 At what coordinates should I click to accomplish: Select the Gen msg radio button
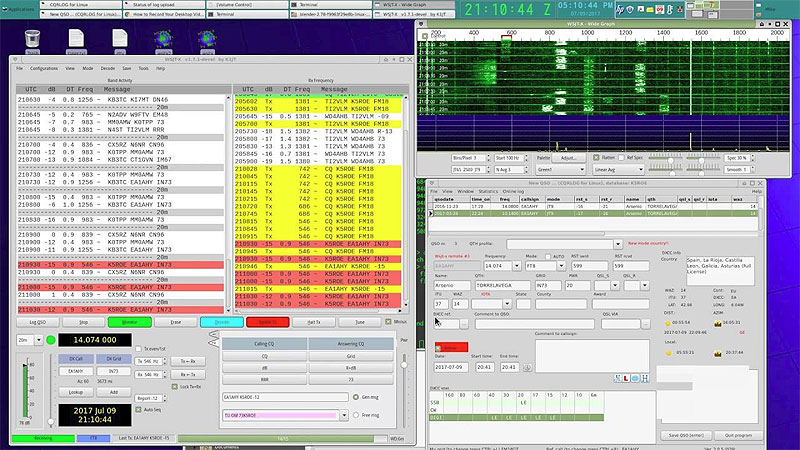[356, 397]
